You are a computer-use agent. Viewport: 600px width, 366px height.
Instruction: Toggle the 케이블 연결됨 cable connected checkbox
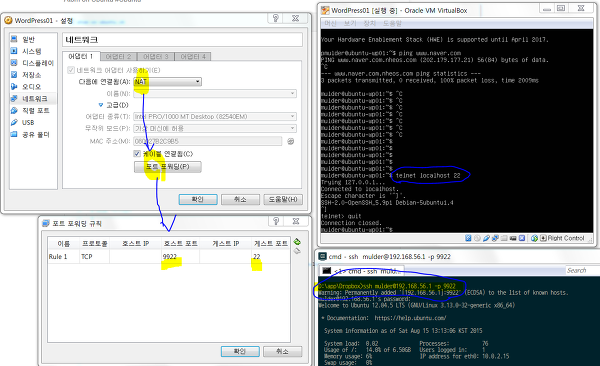[137, 154]
